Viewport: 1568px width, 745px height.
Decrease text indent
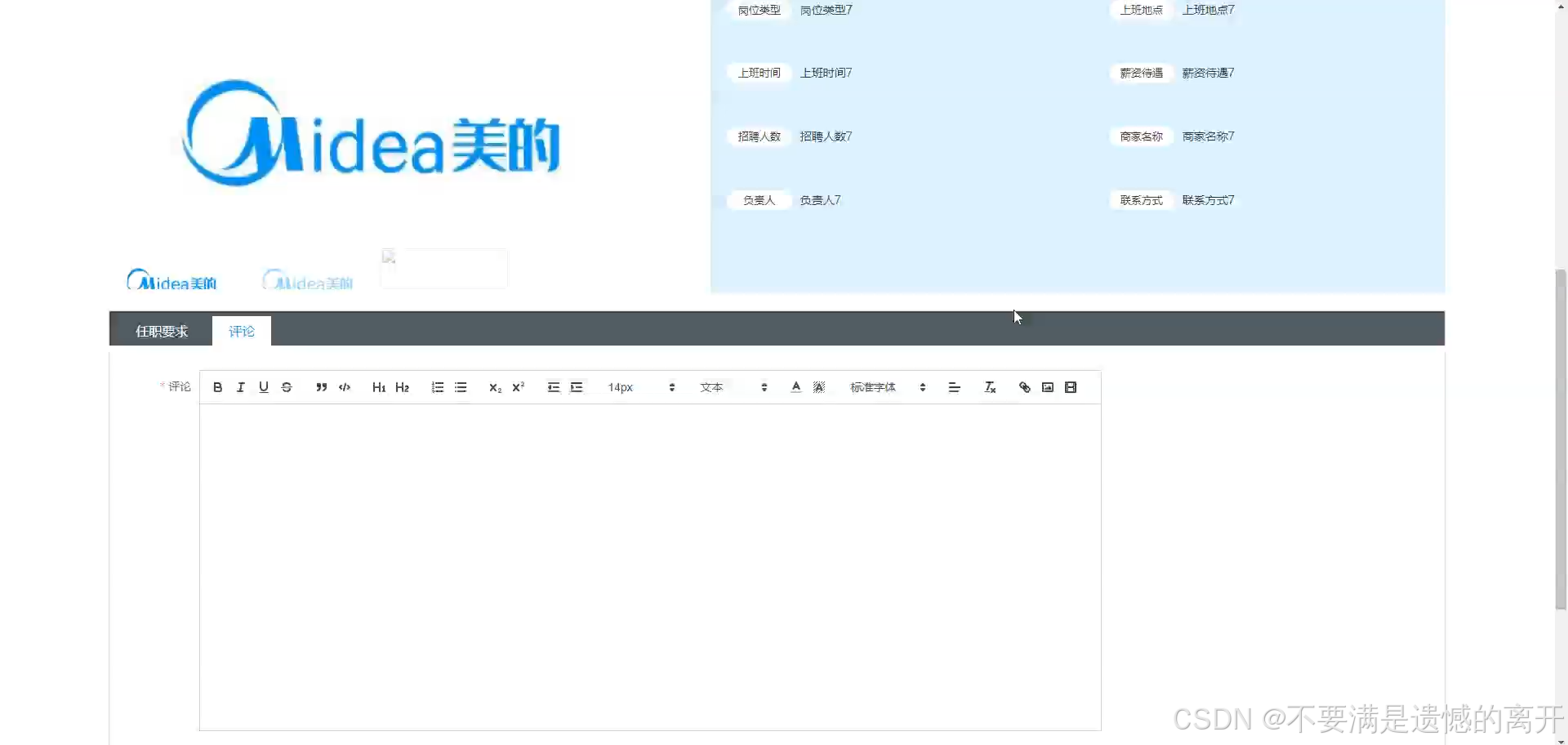click(554, 387)
